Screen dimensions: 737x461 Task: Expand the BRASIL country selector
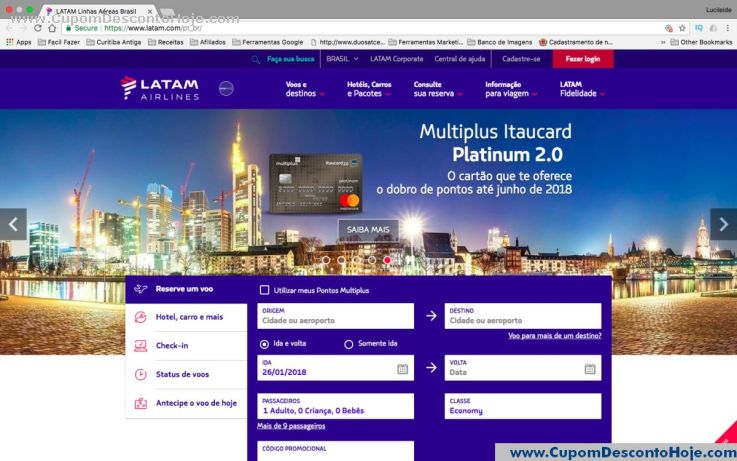point(342,59)
